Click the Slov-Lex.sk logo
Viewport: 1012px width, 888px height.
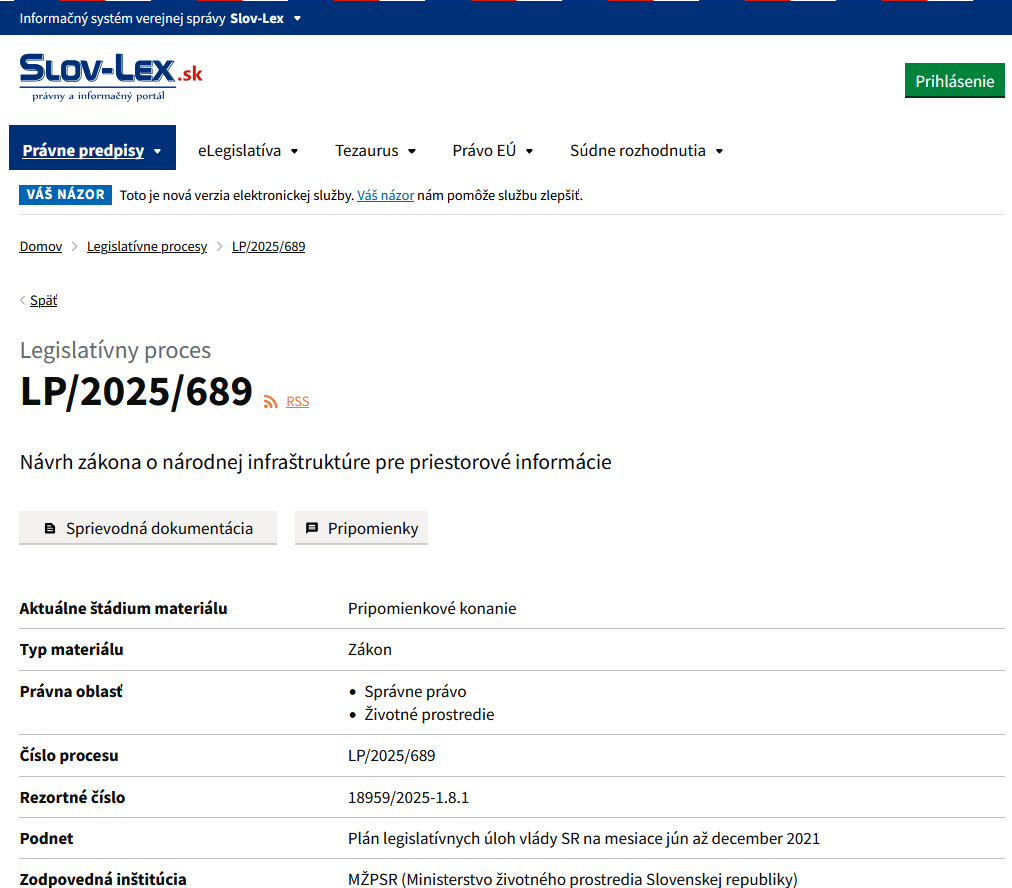110,77
